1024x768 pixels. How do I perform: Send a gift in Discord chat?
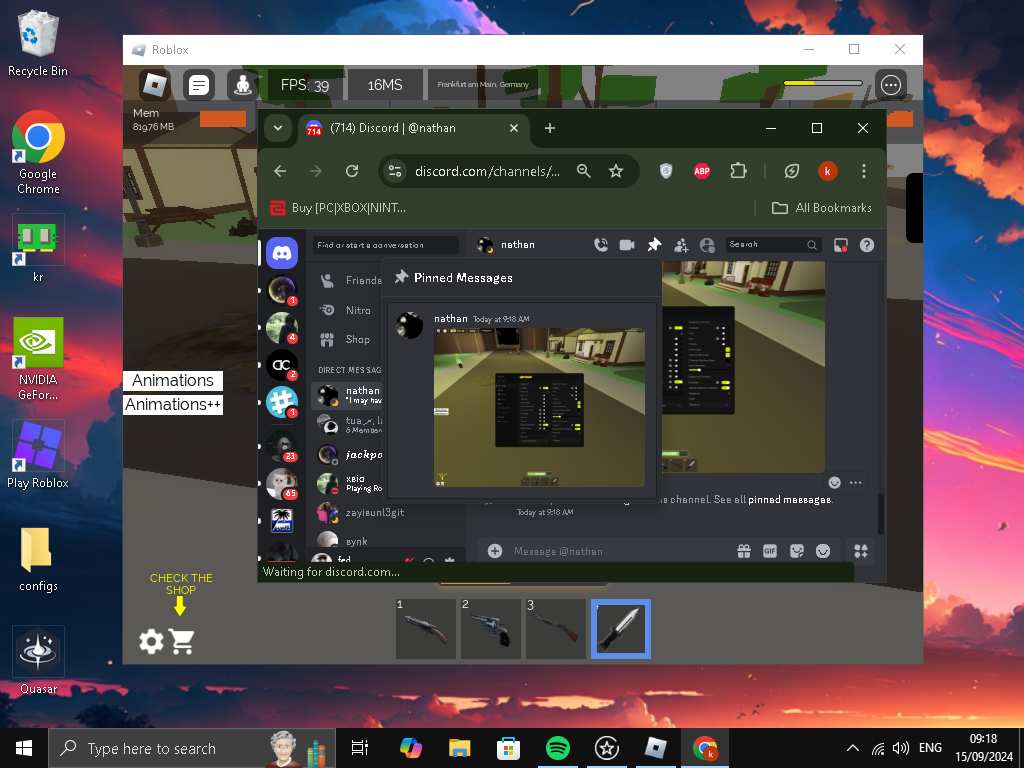point(744,551)
